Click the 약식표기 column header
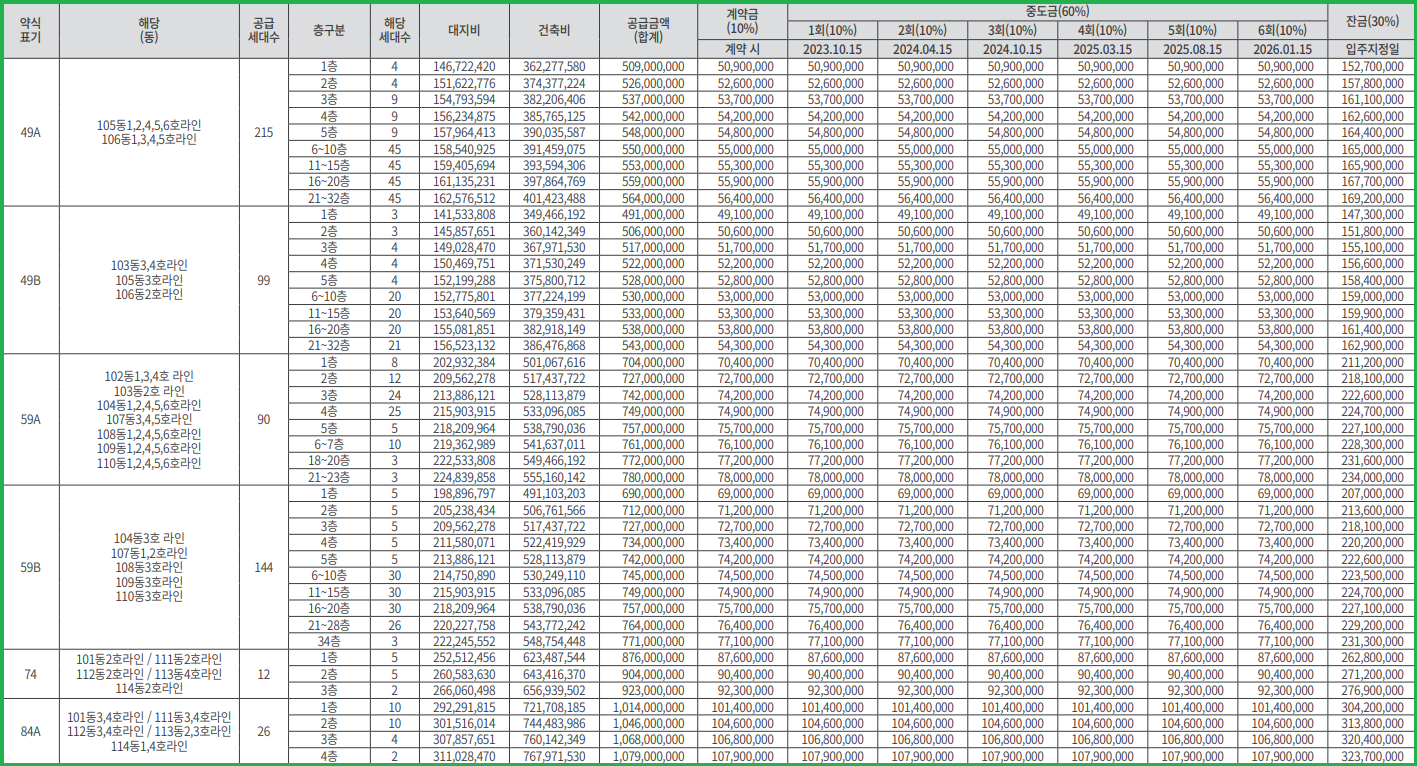 point(30,30)
